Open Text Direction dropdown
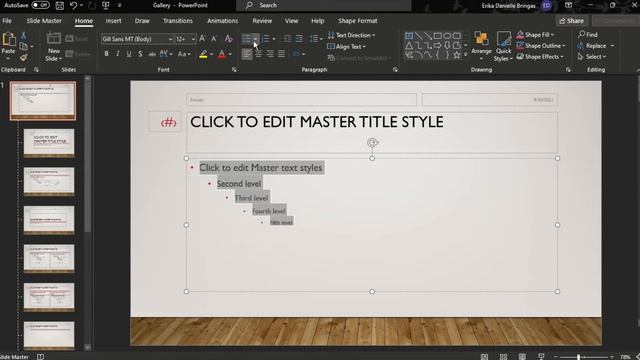The width and height of the screenshot is (640, 360). [351, 35]
